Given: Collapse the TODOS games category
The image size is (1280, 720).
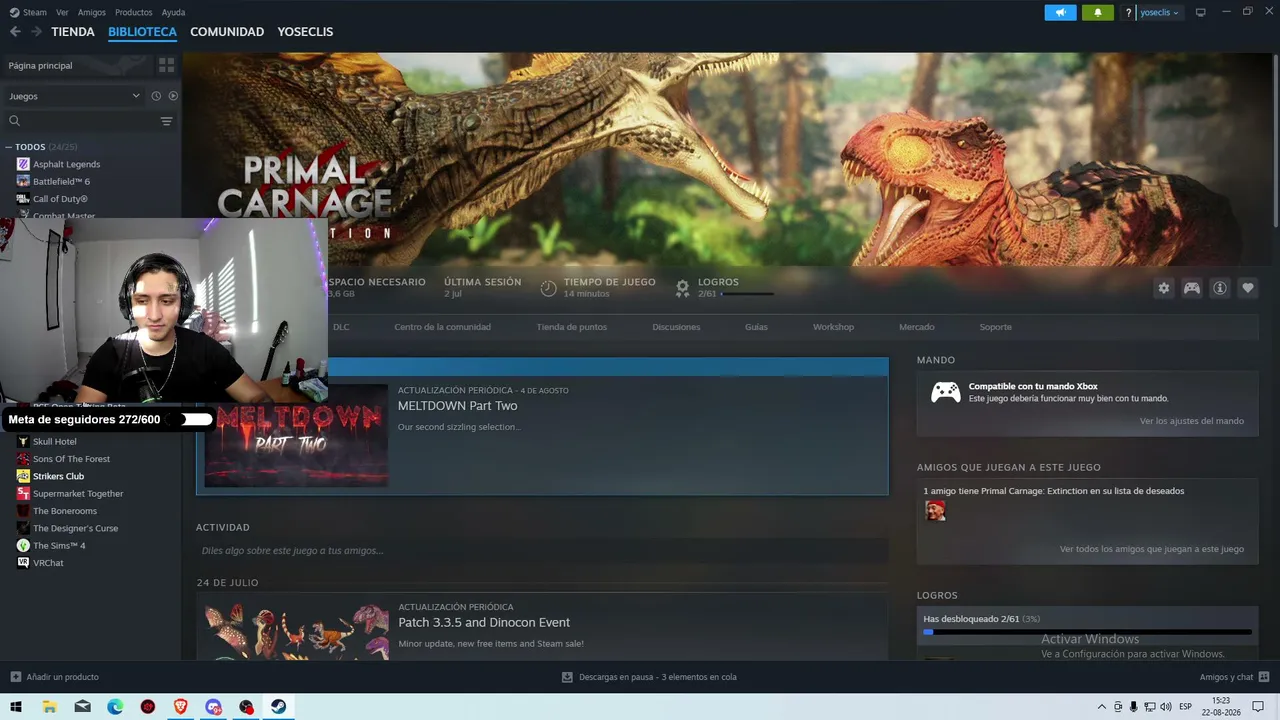Looking at the screenshot, I should 9,147.
